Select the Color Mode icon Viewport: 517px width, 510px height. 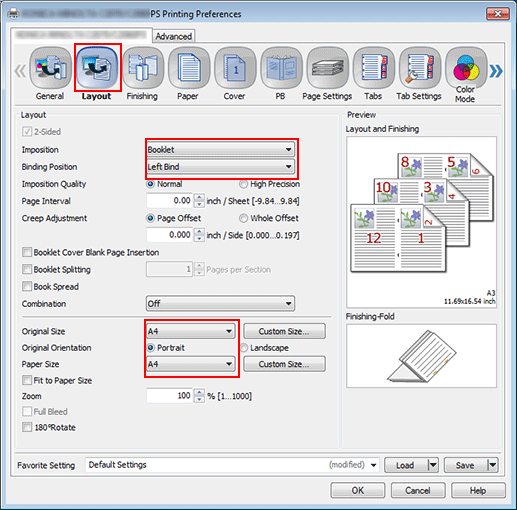(x=466, y=68)
